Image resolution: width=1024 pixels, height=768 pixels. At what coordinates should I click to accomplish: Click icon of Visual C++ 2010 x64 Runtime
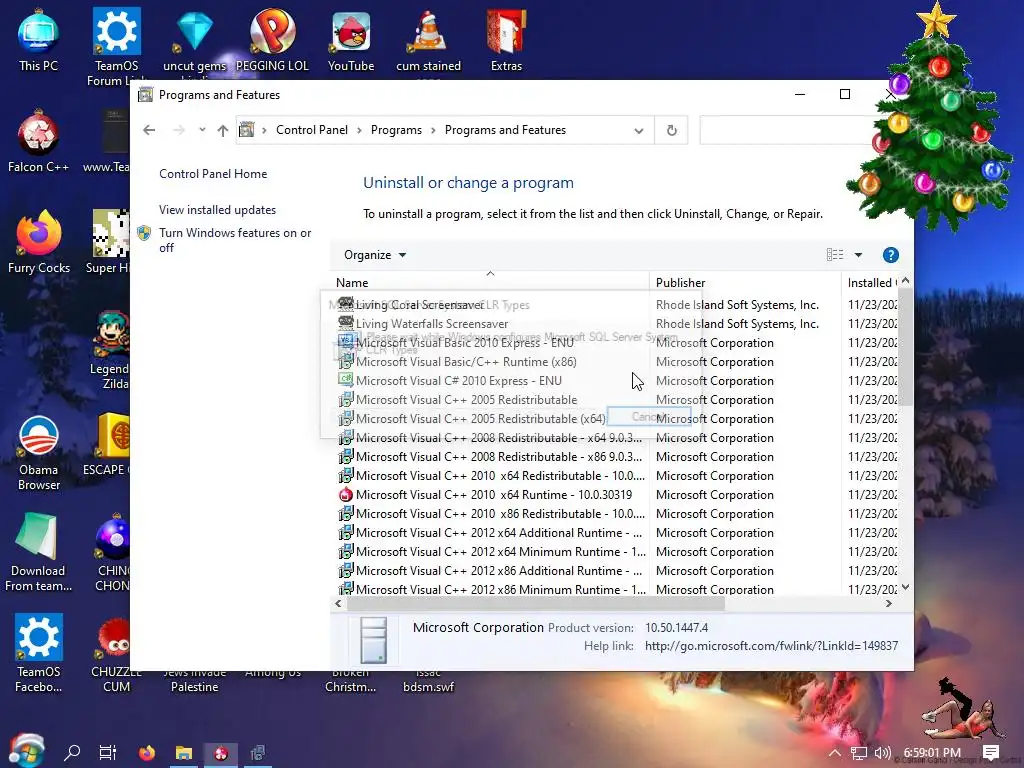point(345,494)
